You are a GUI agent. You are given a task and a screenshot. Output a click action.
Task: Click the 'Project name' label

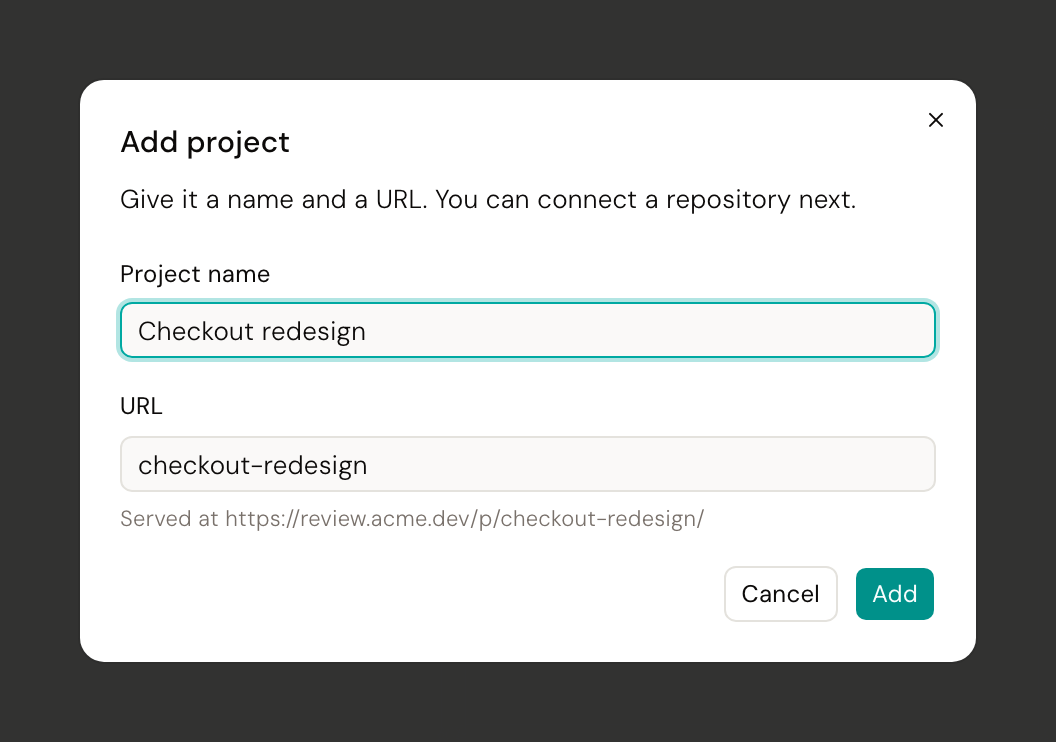(x=195, y=274)
